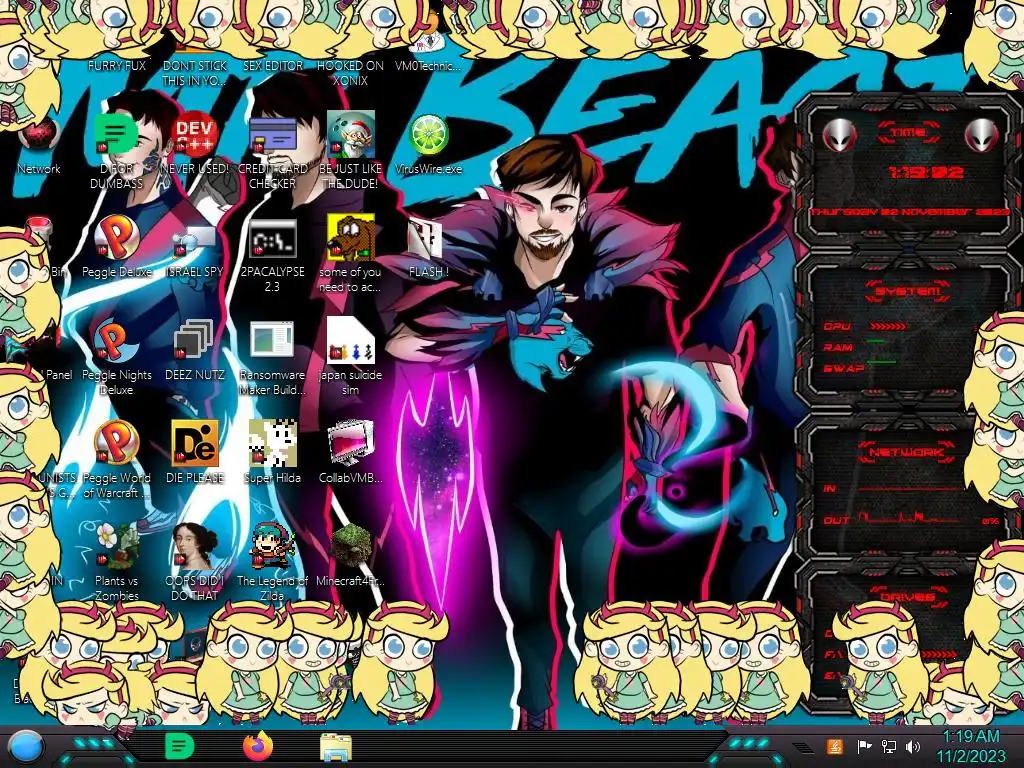Open the CREDIT CARD CHECKER icon
The height and width of the screenshot is (768, 1024).
pyautogui.click(x=272, y=136)
